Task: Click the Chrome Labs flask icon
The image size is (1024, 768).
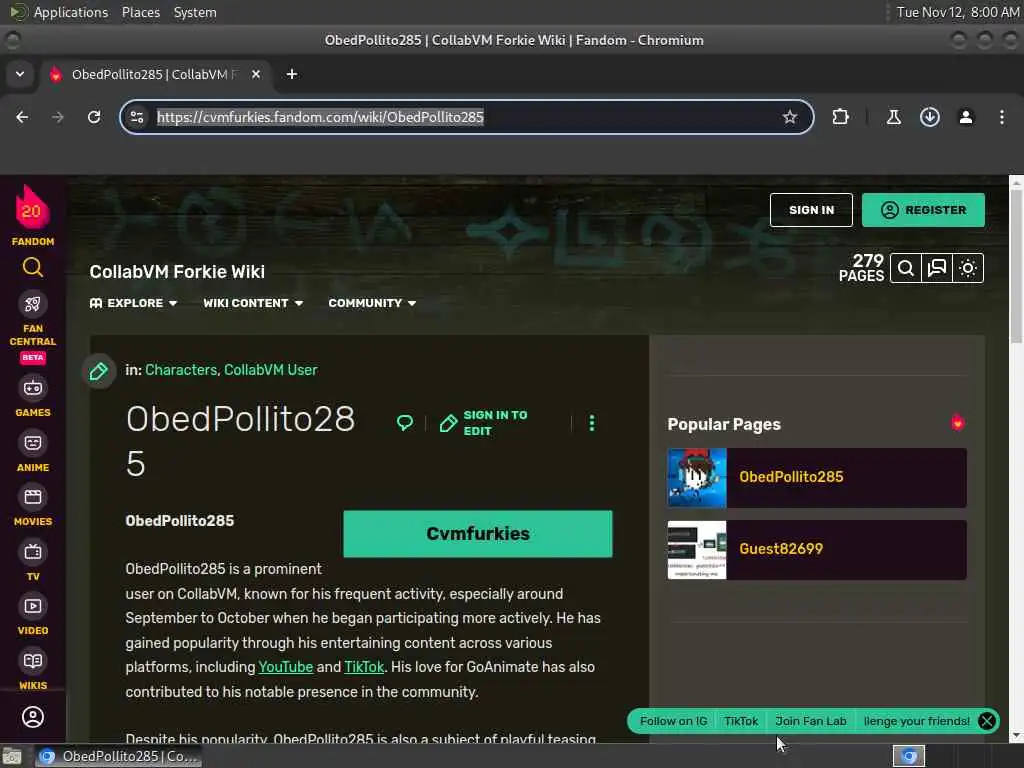Action: click(x=893, y=117)
